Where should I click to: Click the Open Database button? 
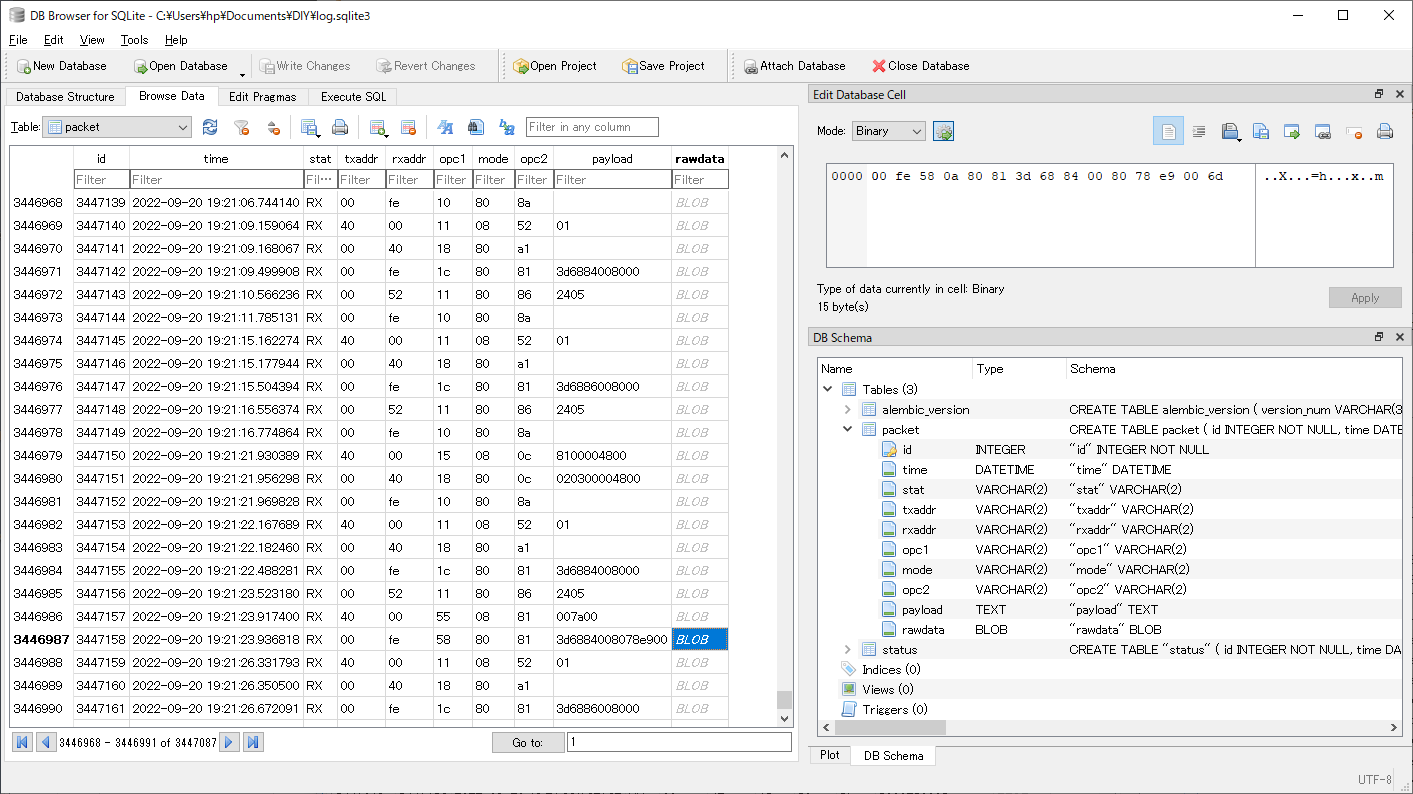[x=181, y=66]
